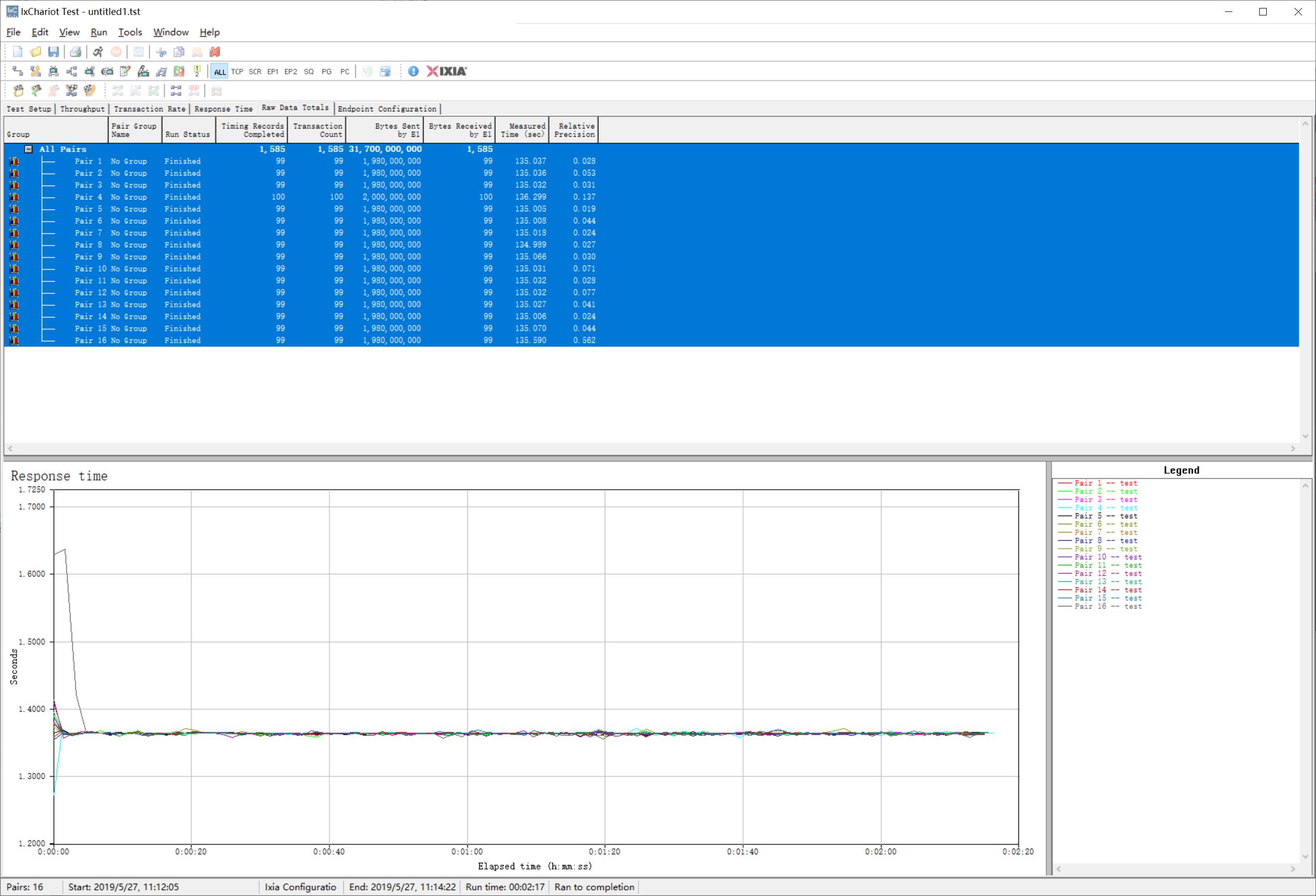Image resolution: width=1316 pixels, height=896 pixels.
Task: Click the IXIA logo button
Action: click(447, 71)
